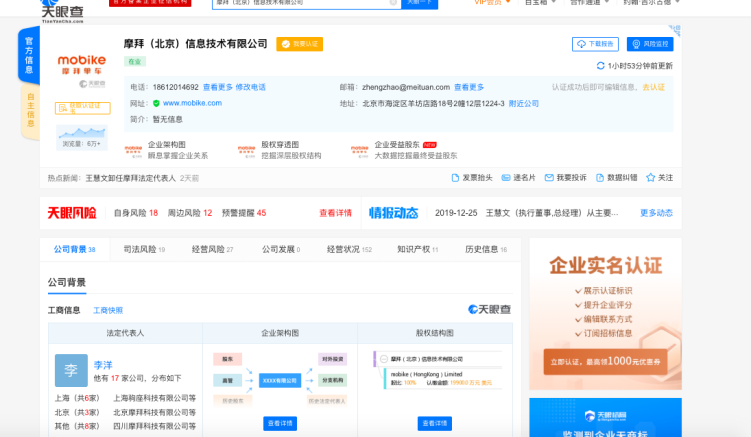Switch to 历史信息 tab
The height and width of the screenshot is (437, 751).
[x=486, y=249]
